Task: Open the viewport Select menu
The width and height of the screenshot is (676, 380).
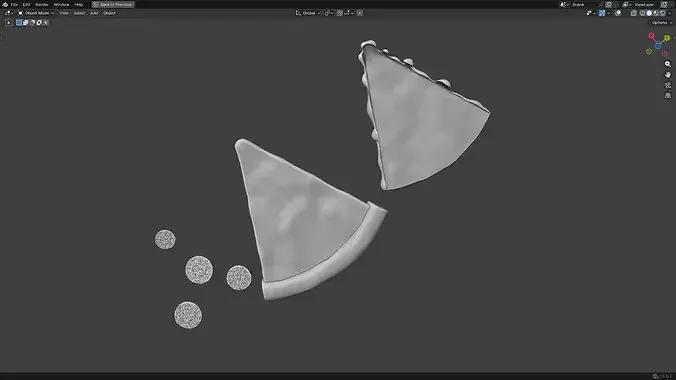Action: pos(79,13)
